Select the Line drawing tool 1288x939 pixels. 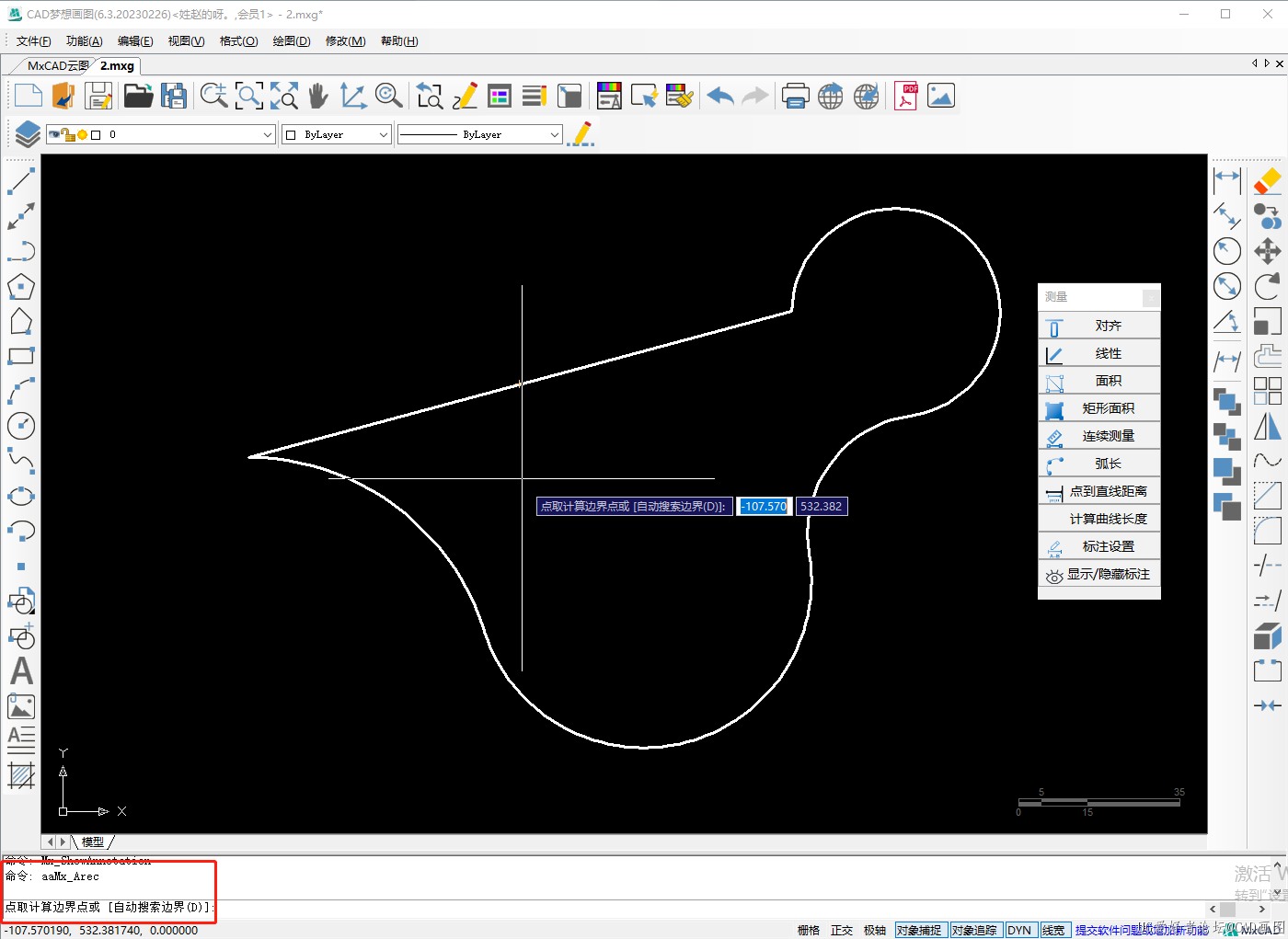click(20, 181)
